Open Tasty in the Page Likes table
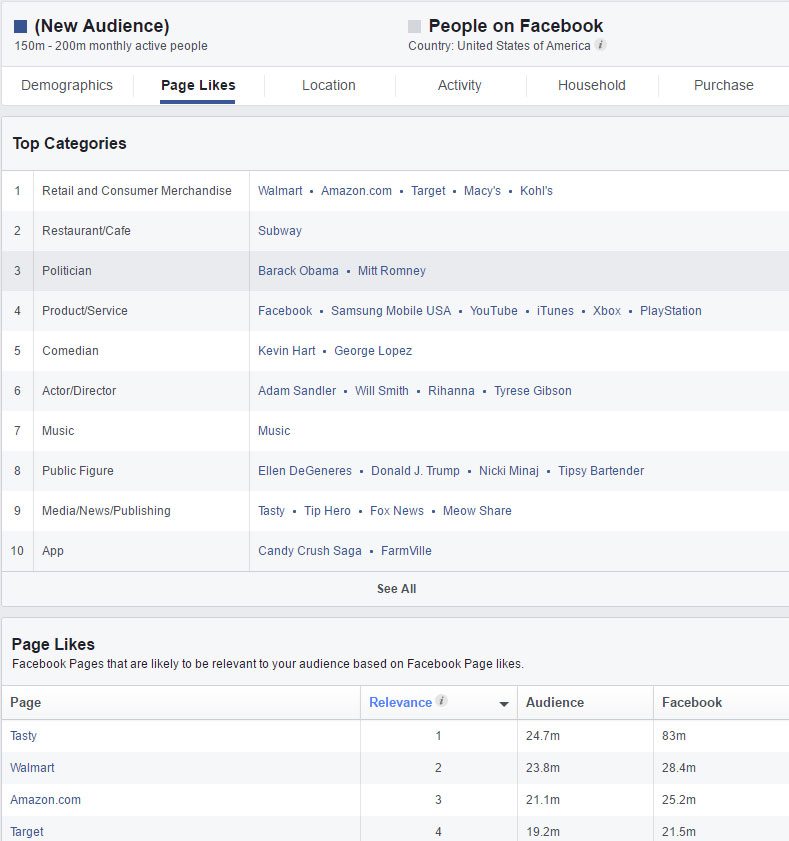Viewport: 789px width, 841px height. point(24,736)
